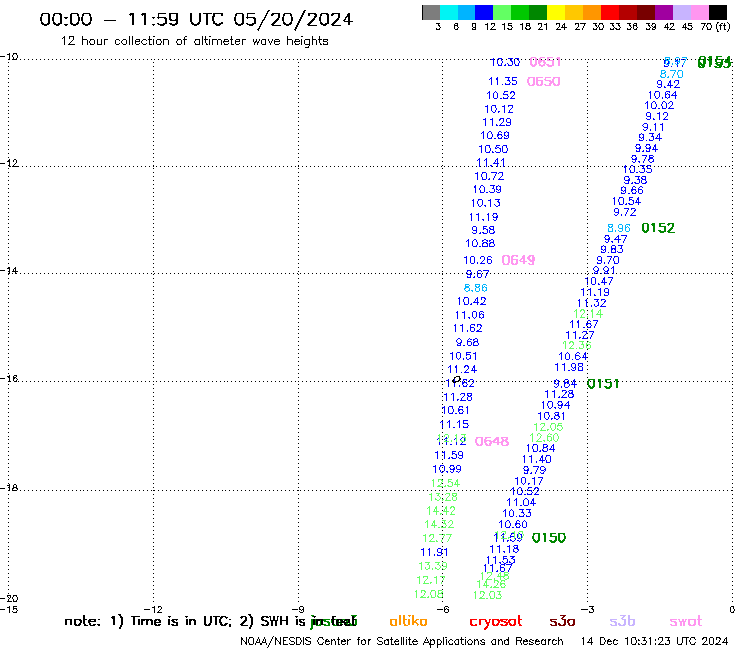Click the -6 longitude axis label

point(442,610)
